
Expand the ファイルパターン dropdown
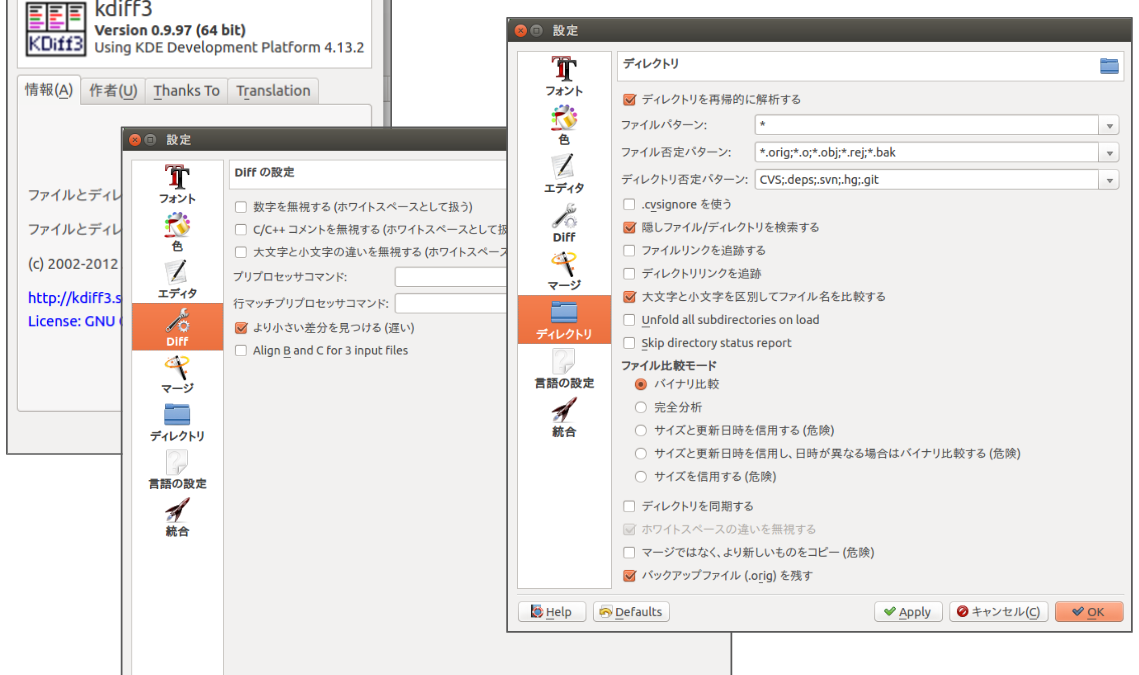tap(1108, 126)
